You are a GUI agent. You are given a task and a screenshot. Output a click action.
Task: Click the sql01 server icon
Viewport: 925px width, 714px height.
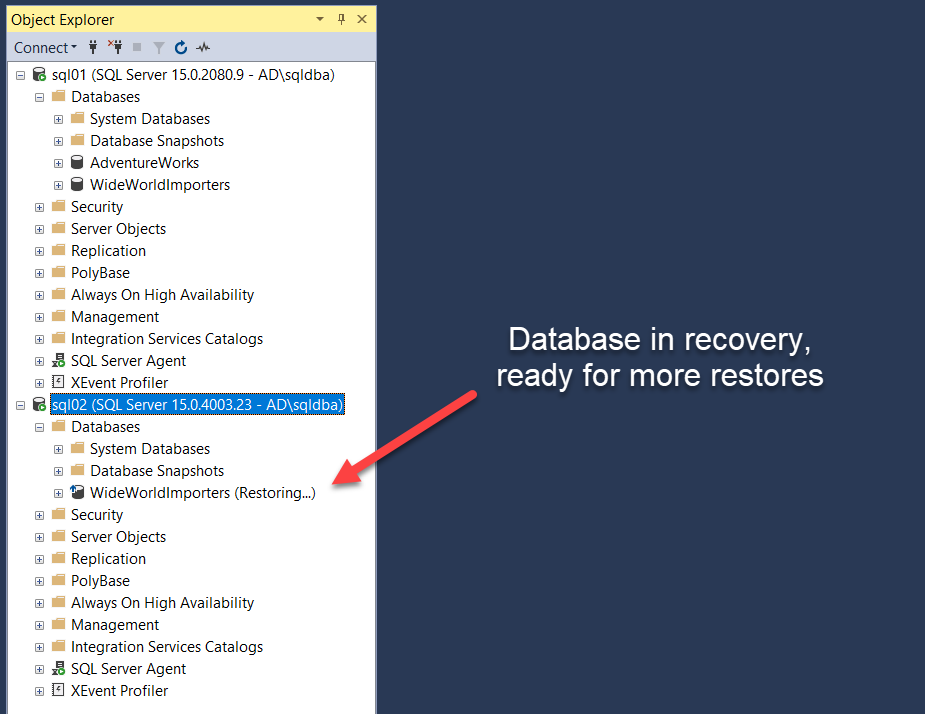click(40, 74)
